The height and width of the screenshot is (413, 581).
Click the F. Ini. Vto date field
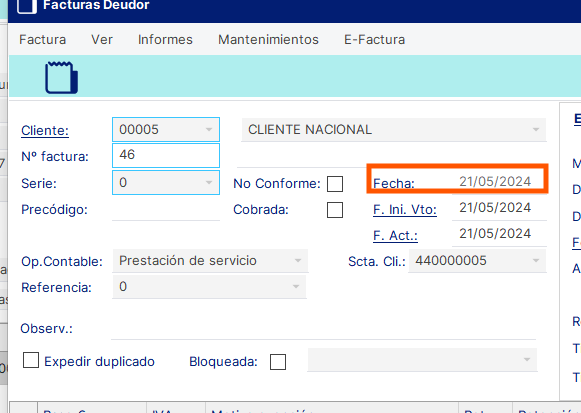pyautogui.click(x=499, y=208)
